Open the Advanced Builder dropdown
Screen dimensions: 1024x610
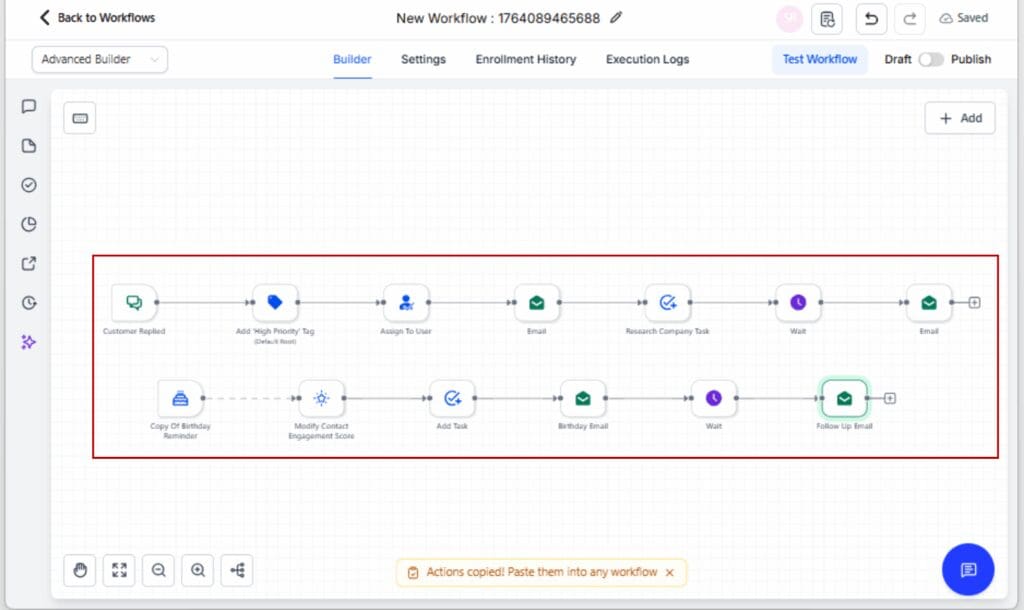(99, 59)
